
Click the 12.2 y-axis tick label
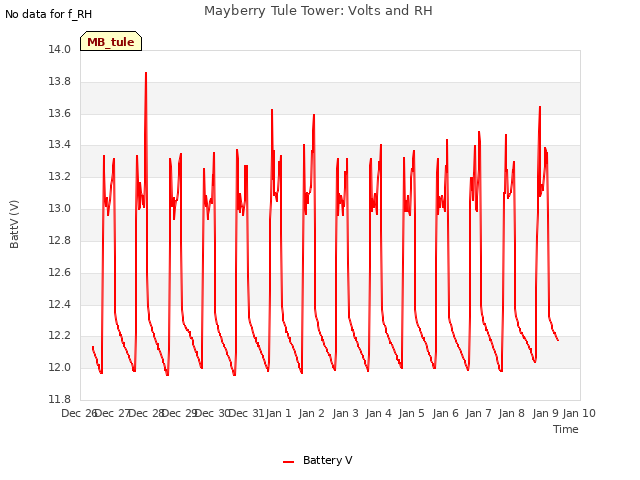click(x=60, y=336)
